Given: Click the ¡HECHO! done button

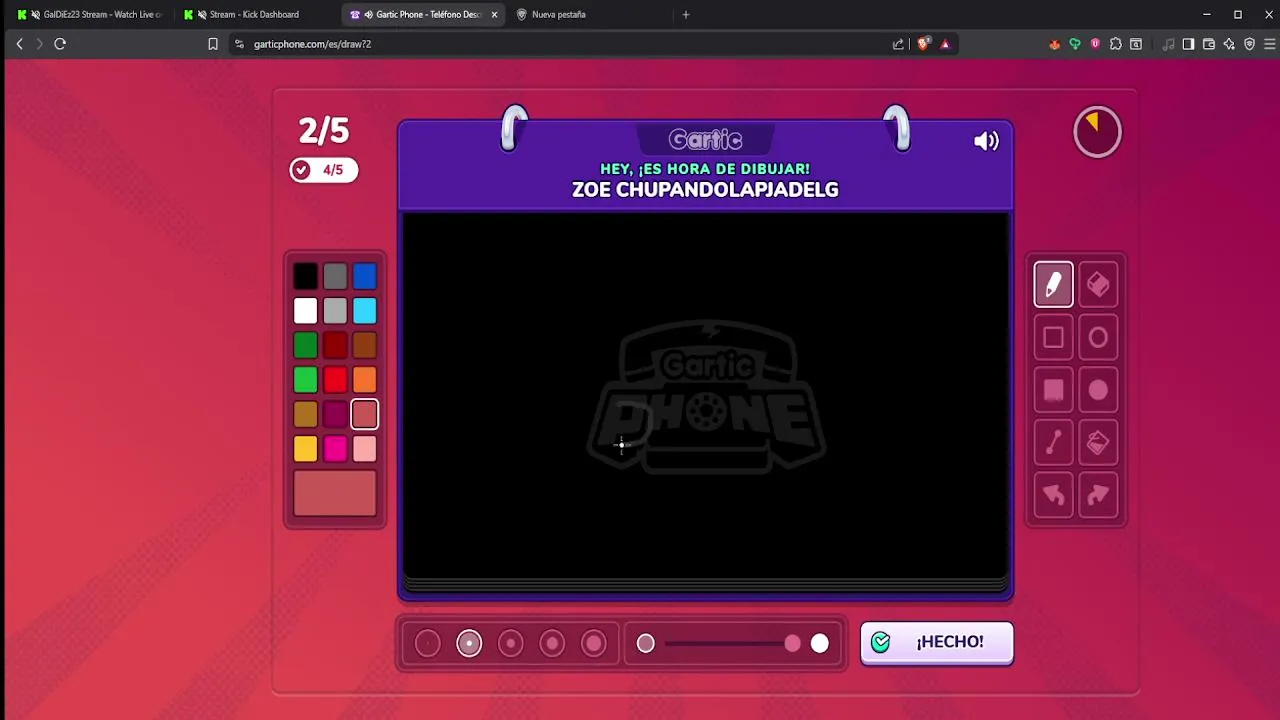Looking at the screenshot, I should pyautogui.click(x=937, y=643).
